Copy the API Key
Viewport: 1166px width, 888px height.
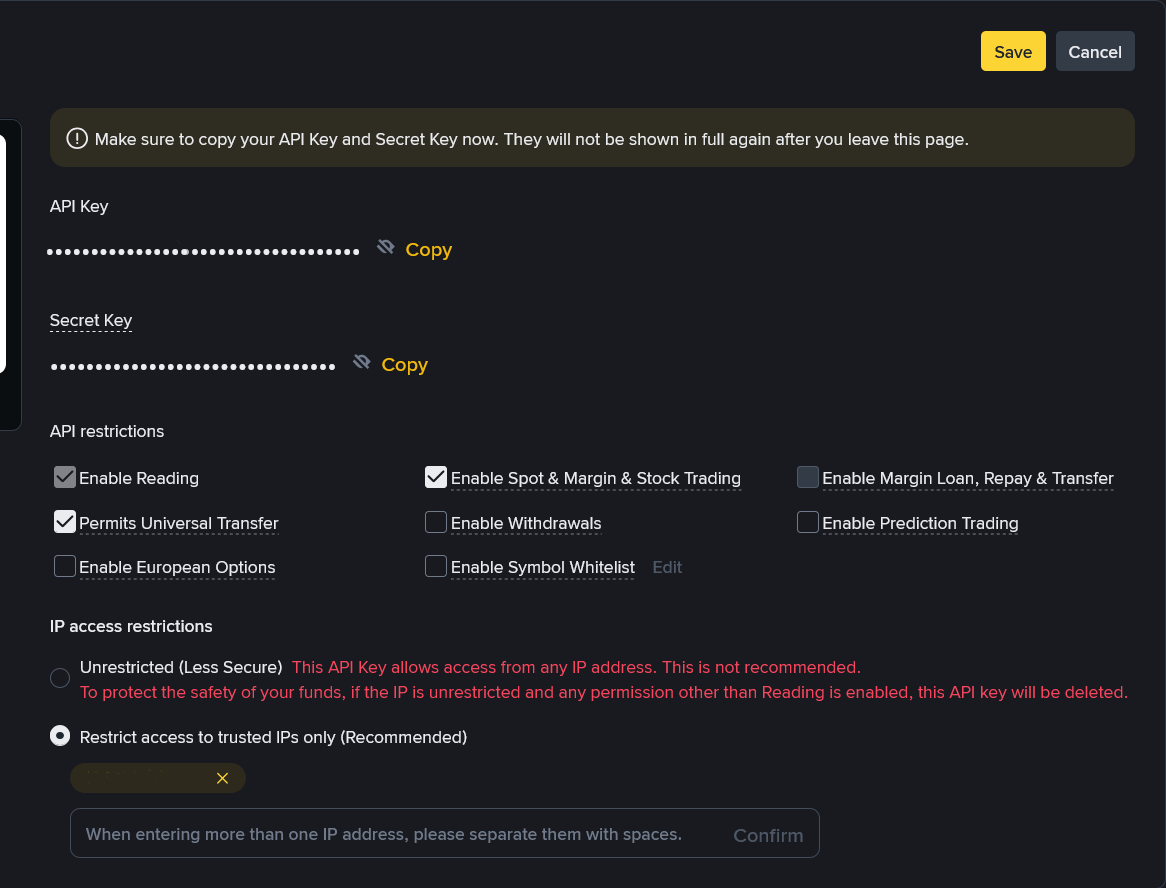point(428,250)
